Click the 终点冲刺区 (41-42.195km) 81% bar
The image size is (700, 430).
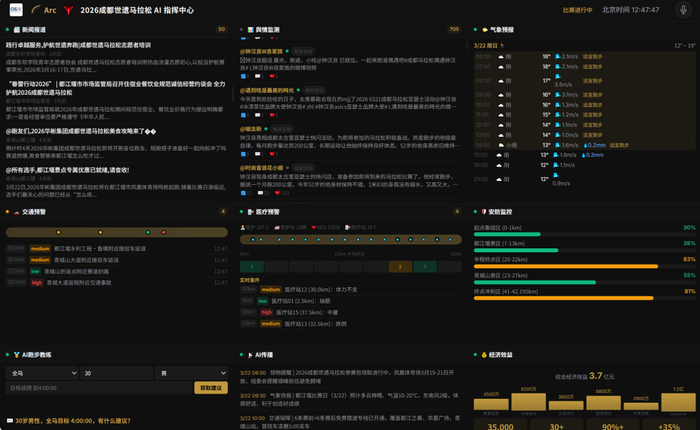pyautogui.click(x=584, y=298)
